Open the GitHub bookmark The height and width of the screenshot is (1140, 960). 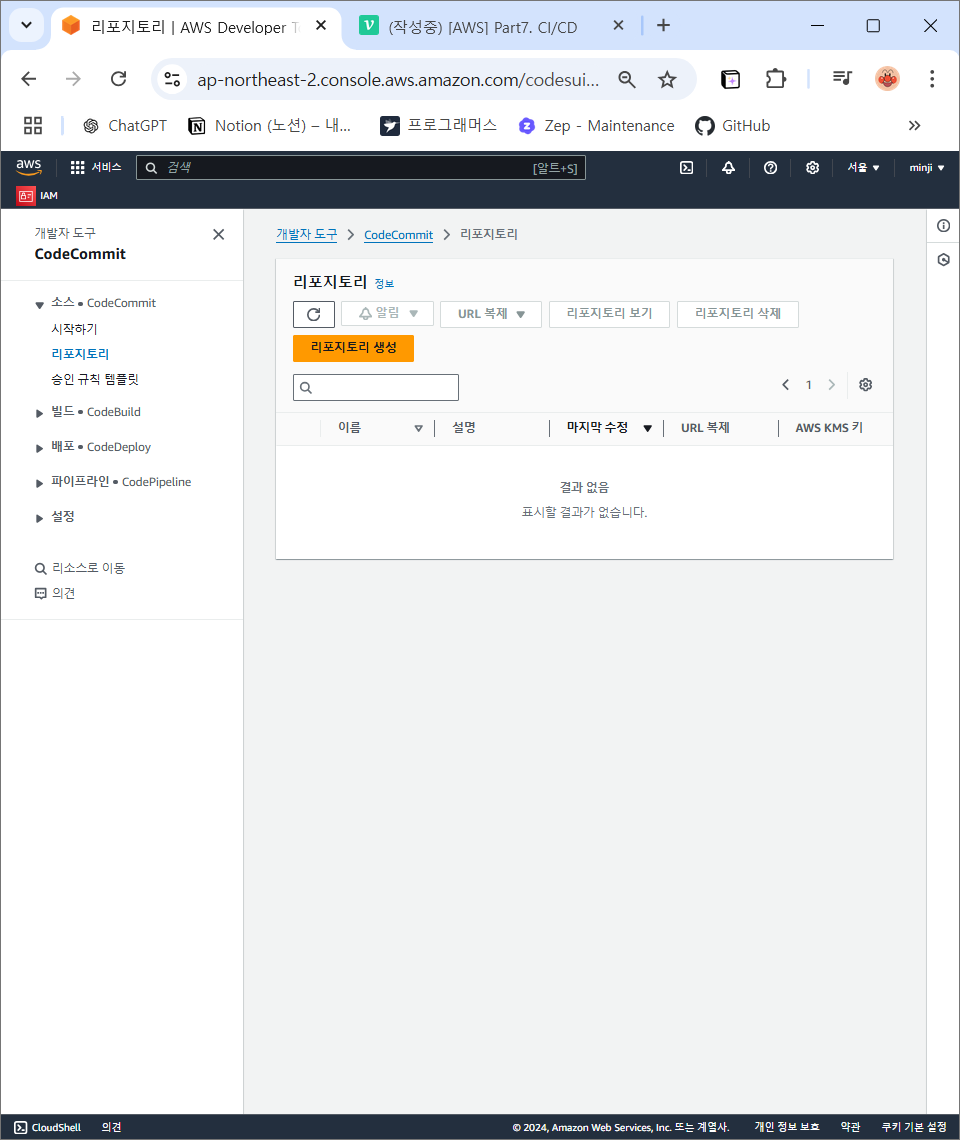[x=732, y=126]
